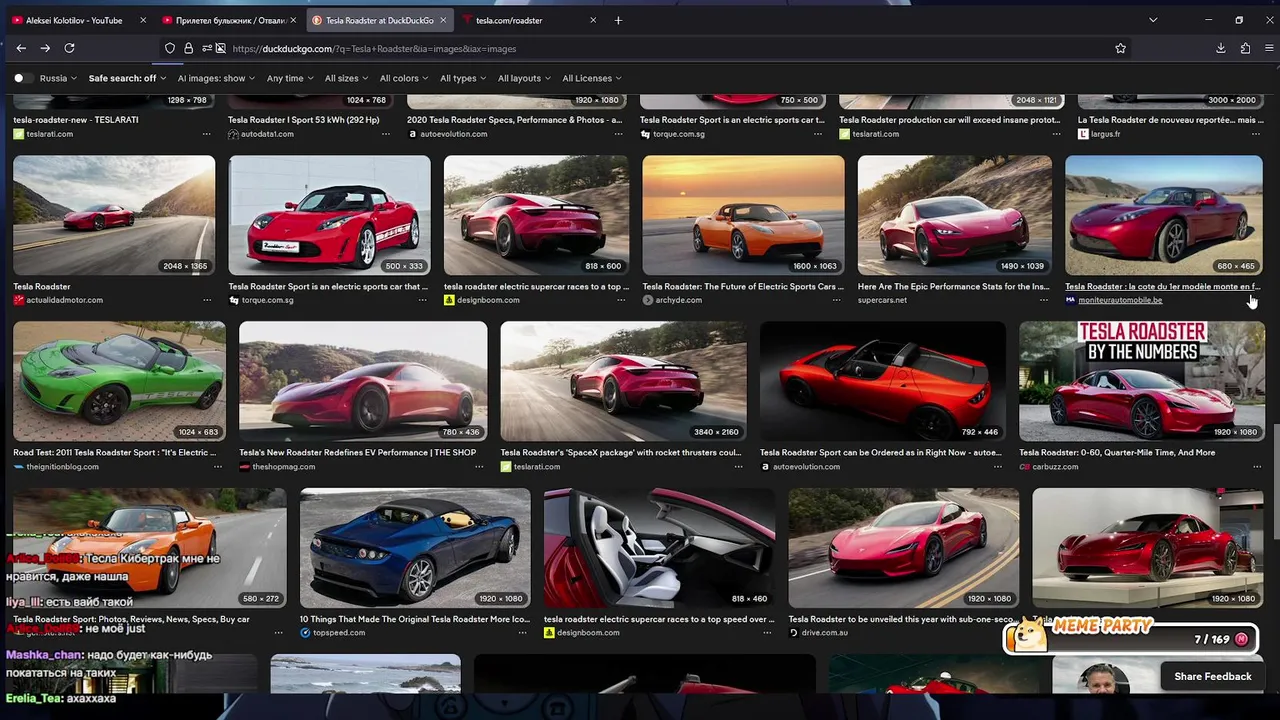Open '10 Things That Made The Original' link
Viewport: 1280px width, 720px height.
(x=414, y=620)
